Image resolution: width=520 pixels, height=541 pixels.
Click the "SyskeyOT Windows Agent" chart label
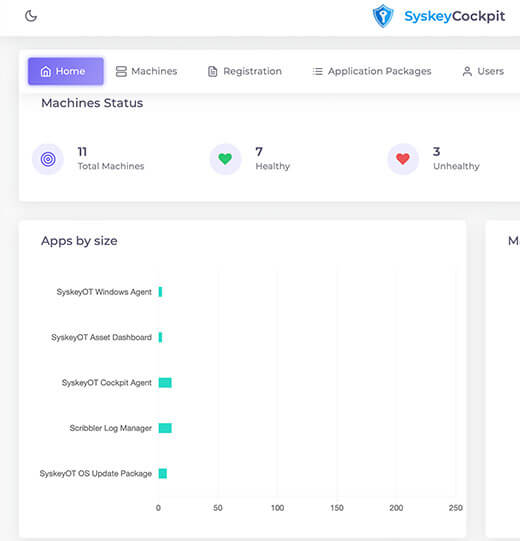pyautogui.click(x=104, y=292)
